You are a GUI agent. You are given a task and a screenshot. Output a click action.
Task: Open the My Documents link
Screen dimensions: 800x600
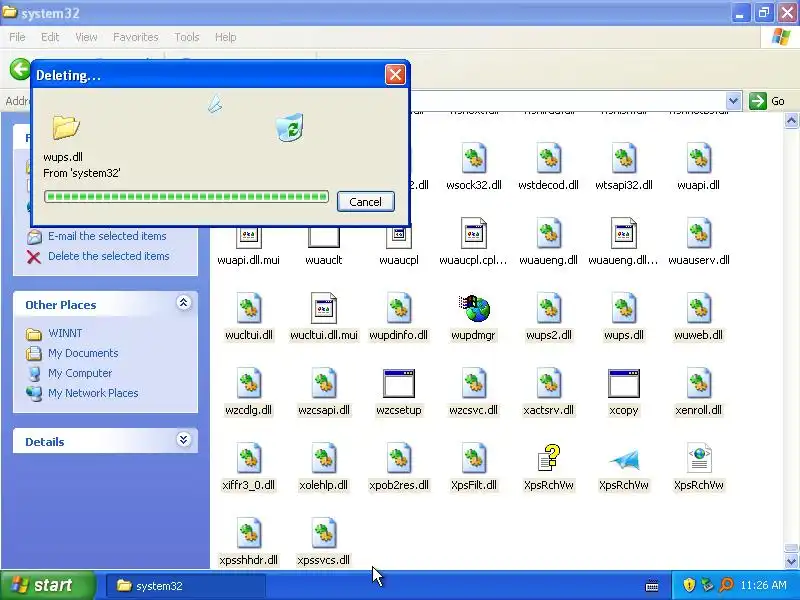[x=83, y=353]
